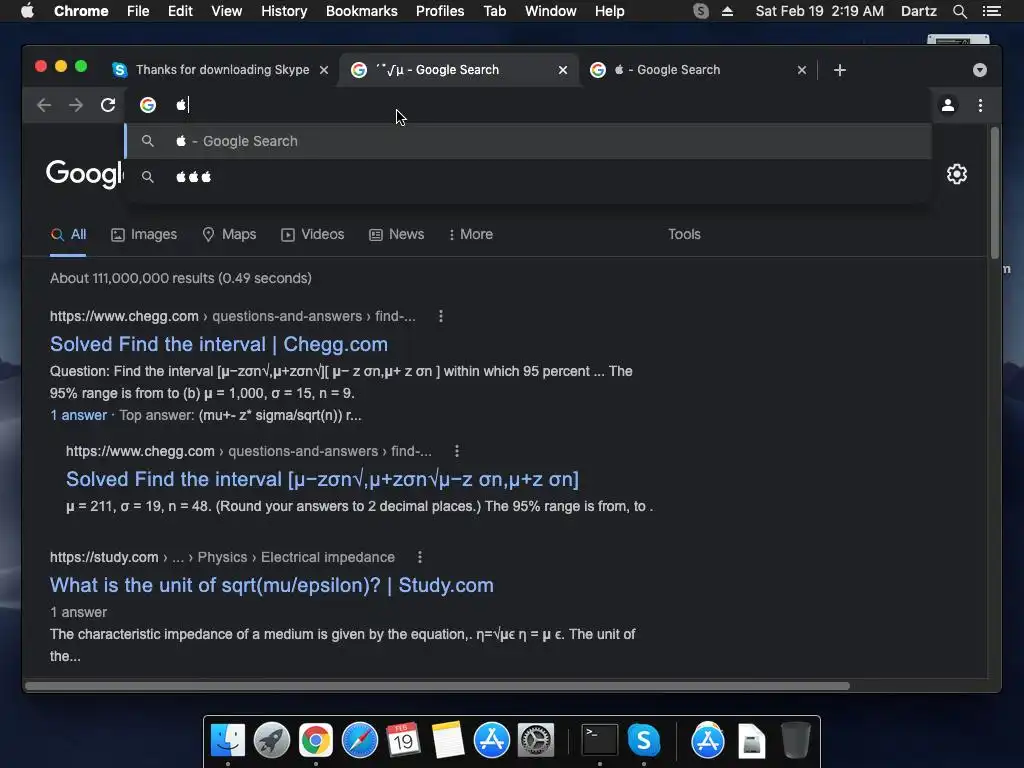Open the File menu
Image resolution: width=1024 pixels, height=768 pixels.
point(138,11)
